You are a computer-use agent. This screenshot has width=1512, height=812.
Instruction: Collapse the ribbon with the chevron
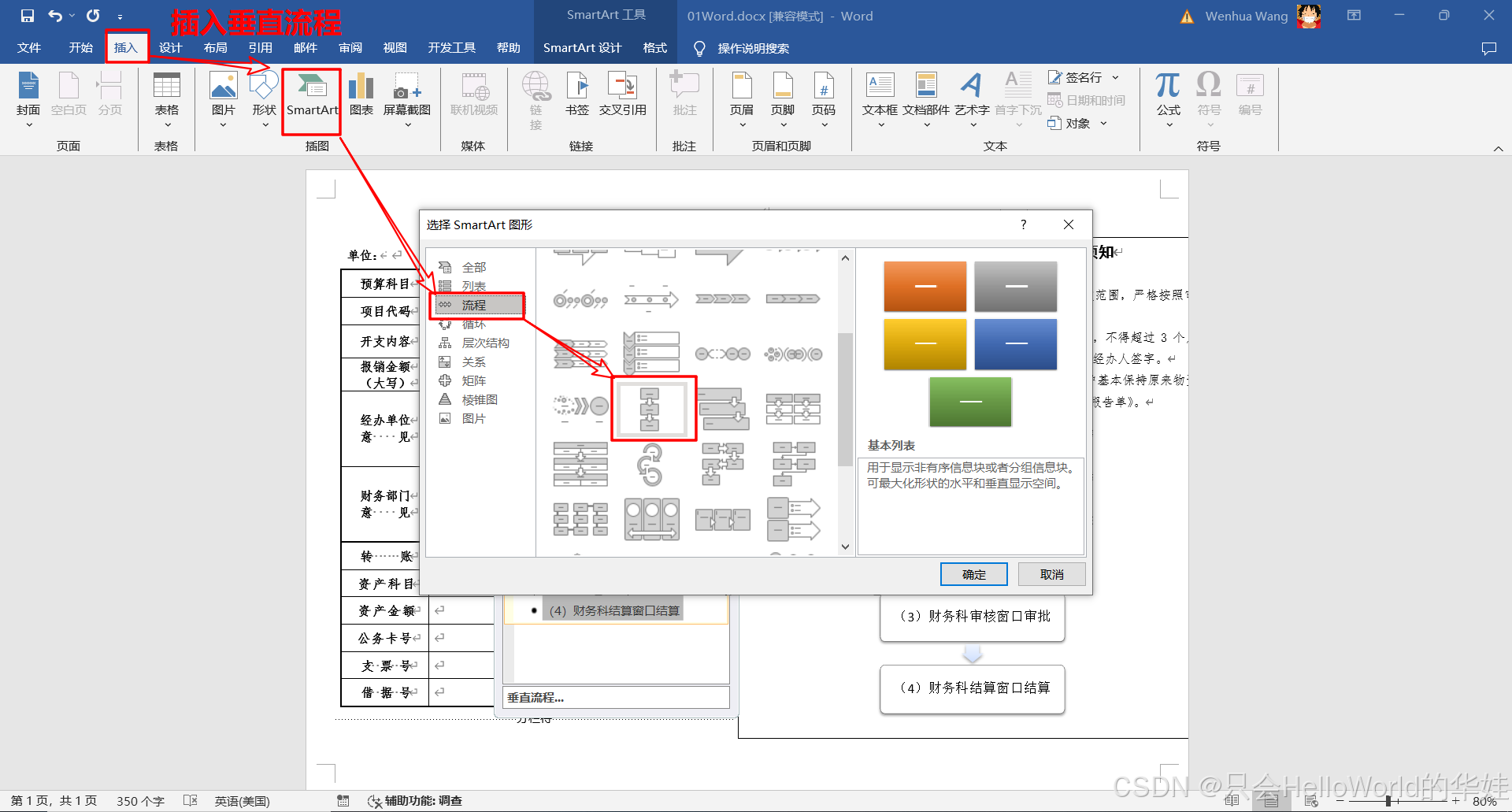(1498, 148)
